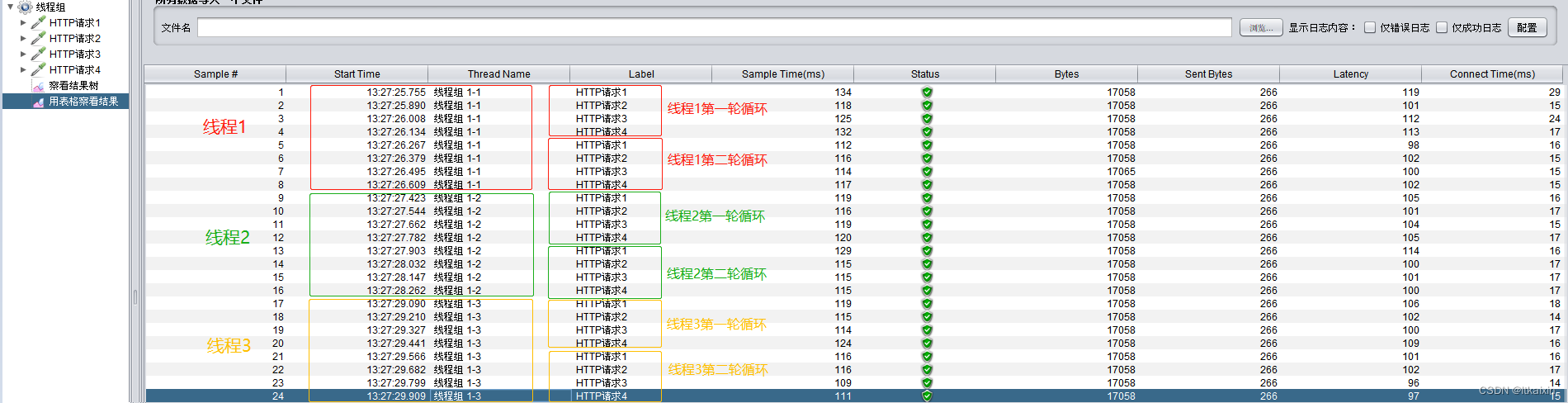This screenshot has width=1568, height=403.
Task: Click start time 13:27:27.423
Action: point(396,198)
